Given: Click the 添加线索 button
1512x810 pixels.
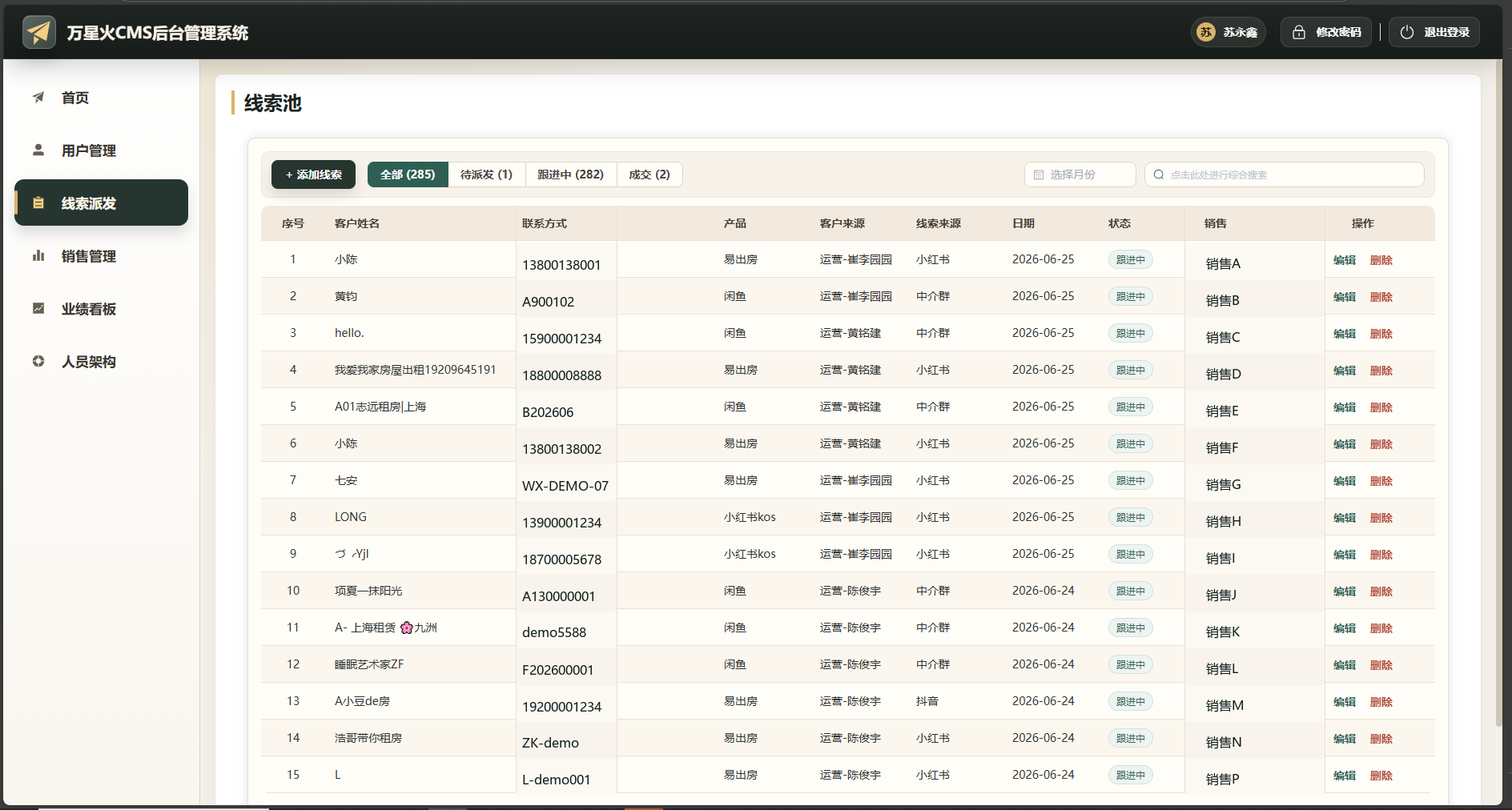Looking at the screenshot, I should point(313,174).
